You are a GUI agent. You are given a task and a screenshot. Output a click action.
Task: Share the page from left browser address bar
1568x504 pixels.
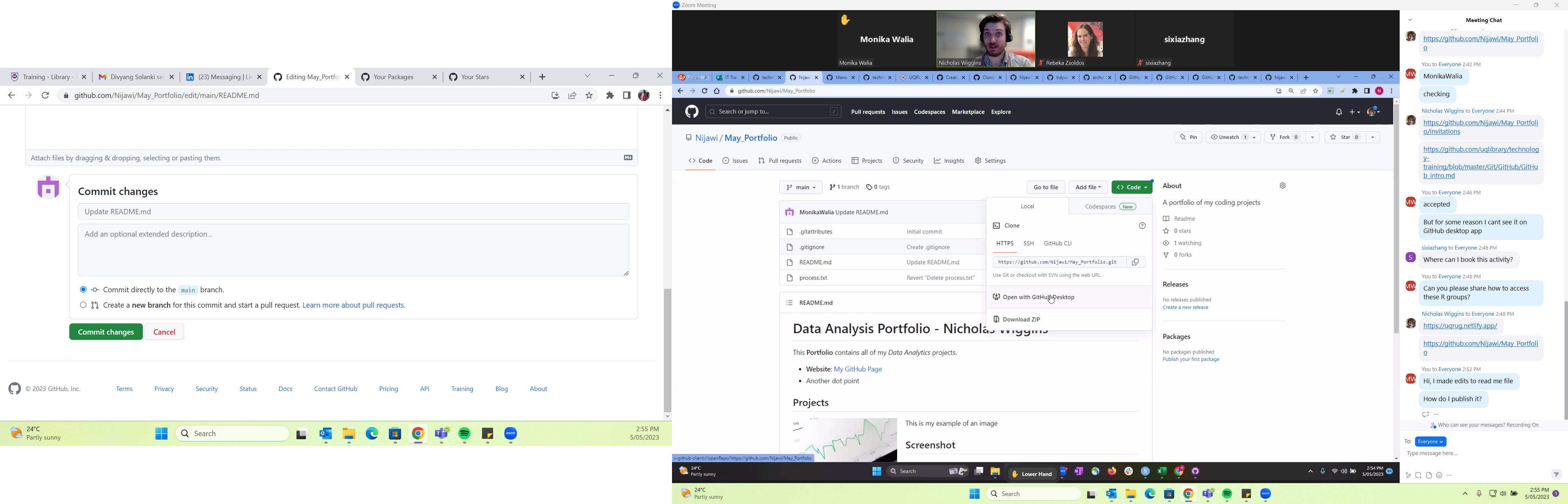572,96
